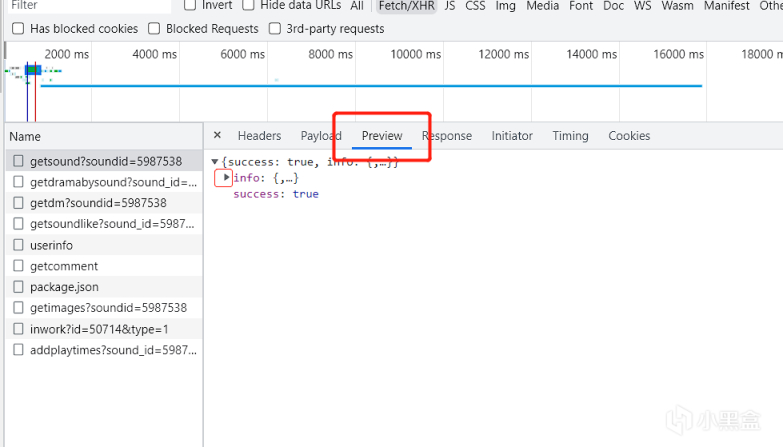Select getdramabysound request row
The width and height of the screenshot is (783, 447).
[x=104, y=182]
